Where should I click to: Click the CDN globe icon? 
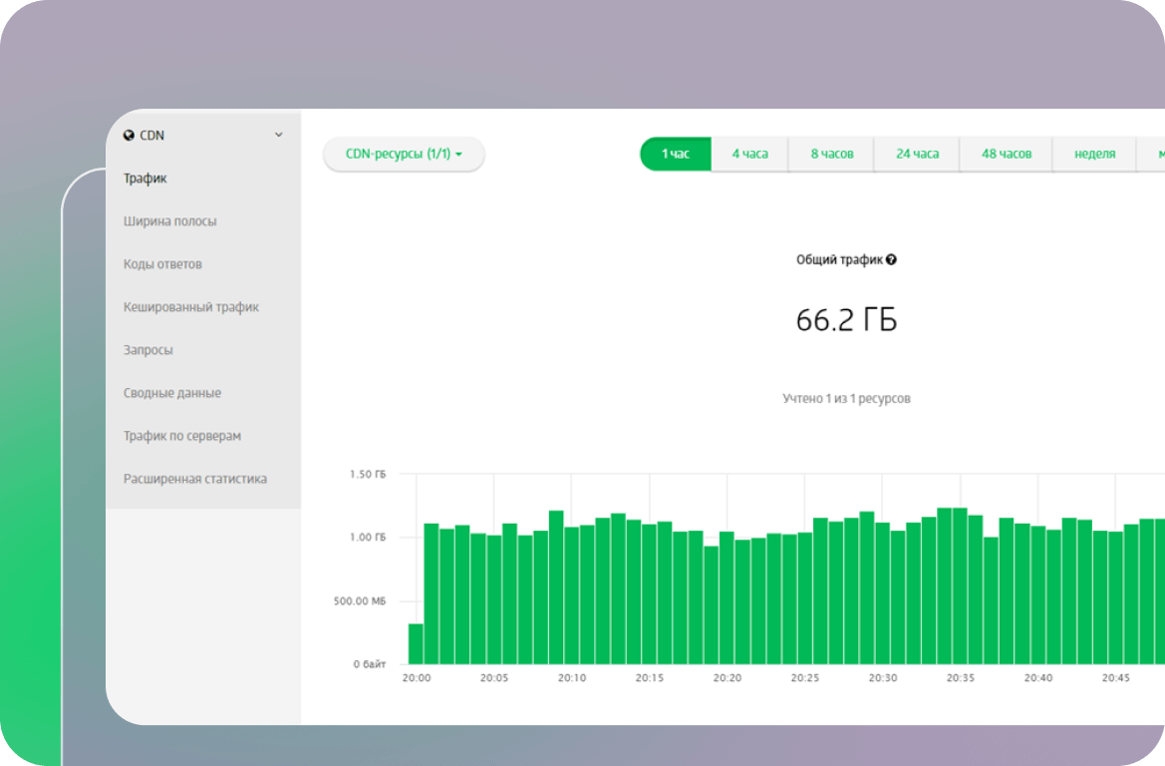(129, 135)
